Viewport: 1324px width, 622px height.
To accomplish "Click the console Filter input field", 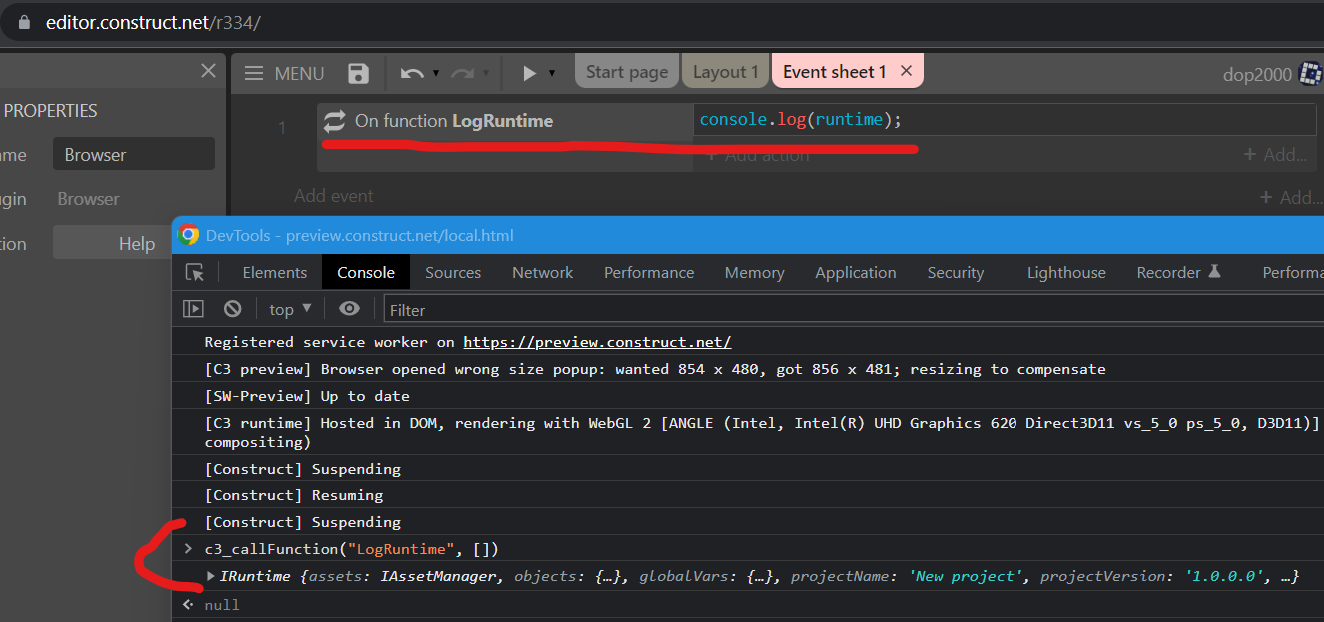I will (450, 308).
